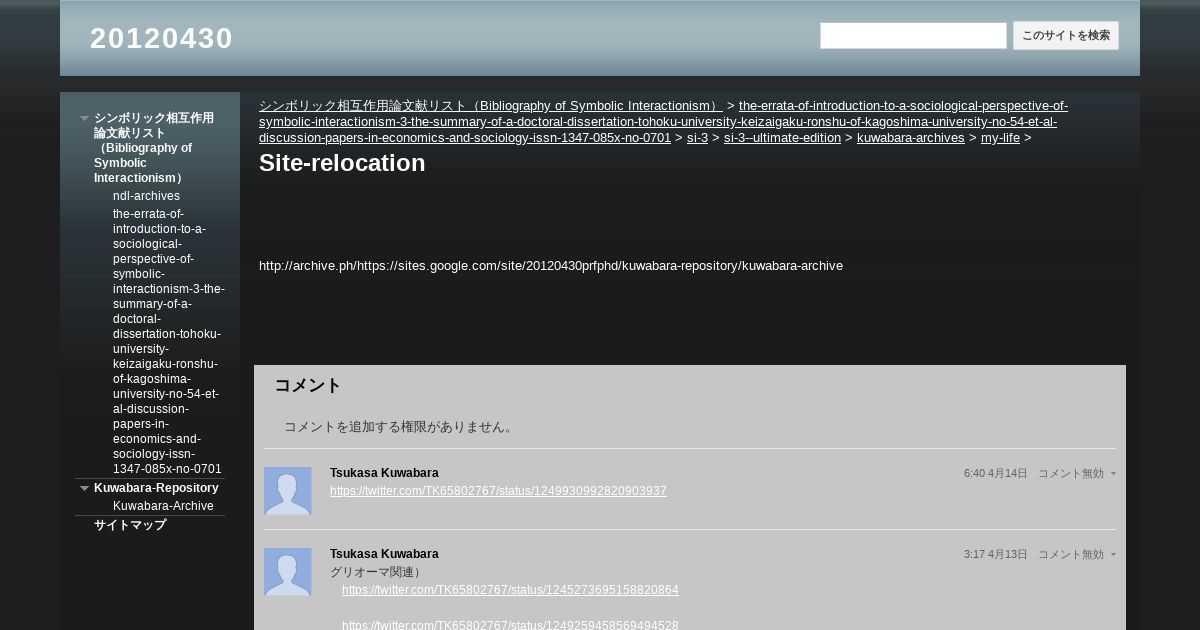Screen dimensions: 1200x630
Task: Click the Site-relocation page heading
Action: click(342, 163)
